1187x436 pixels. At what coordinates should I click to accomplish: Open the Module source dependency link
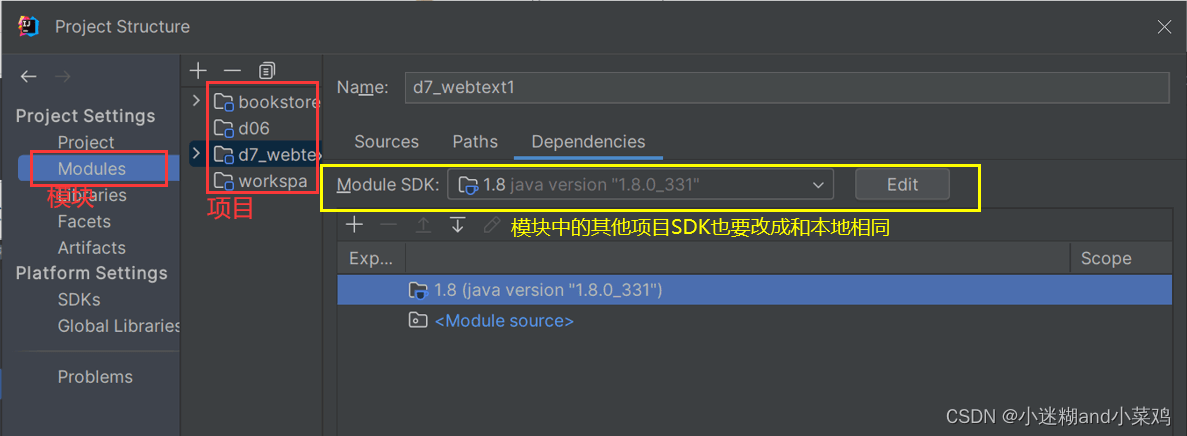tap(504, 321)
